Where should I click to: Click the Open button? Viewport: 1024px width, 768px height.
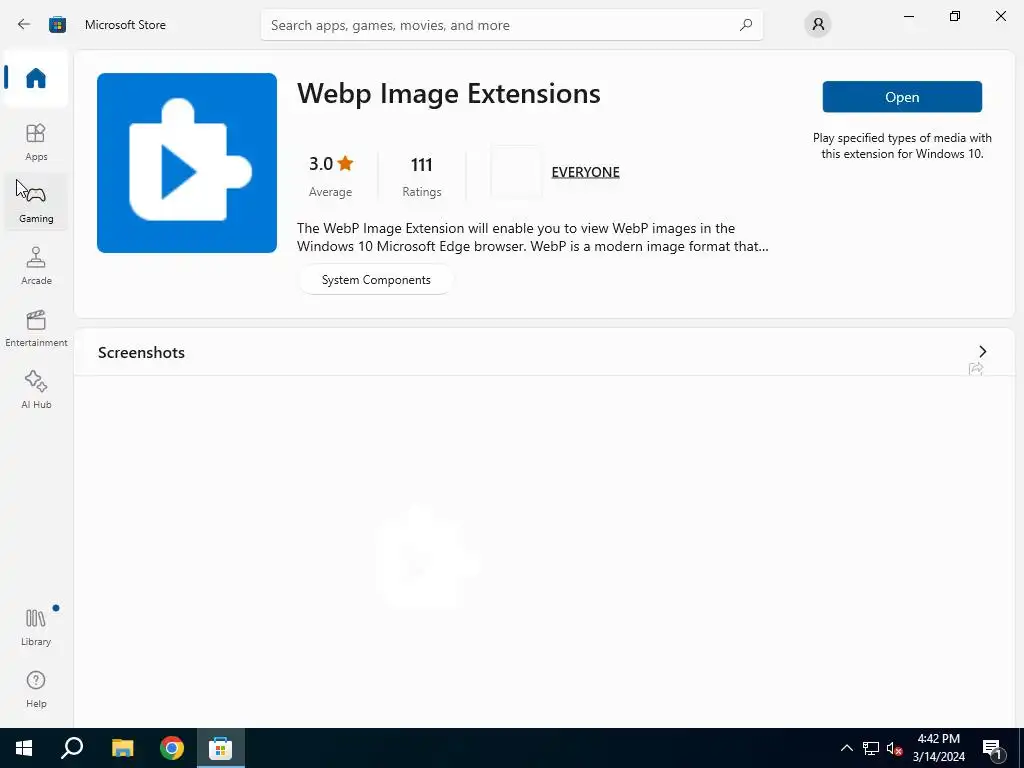coord(902,97)
